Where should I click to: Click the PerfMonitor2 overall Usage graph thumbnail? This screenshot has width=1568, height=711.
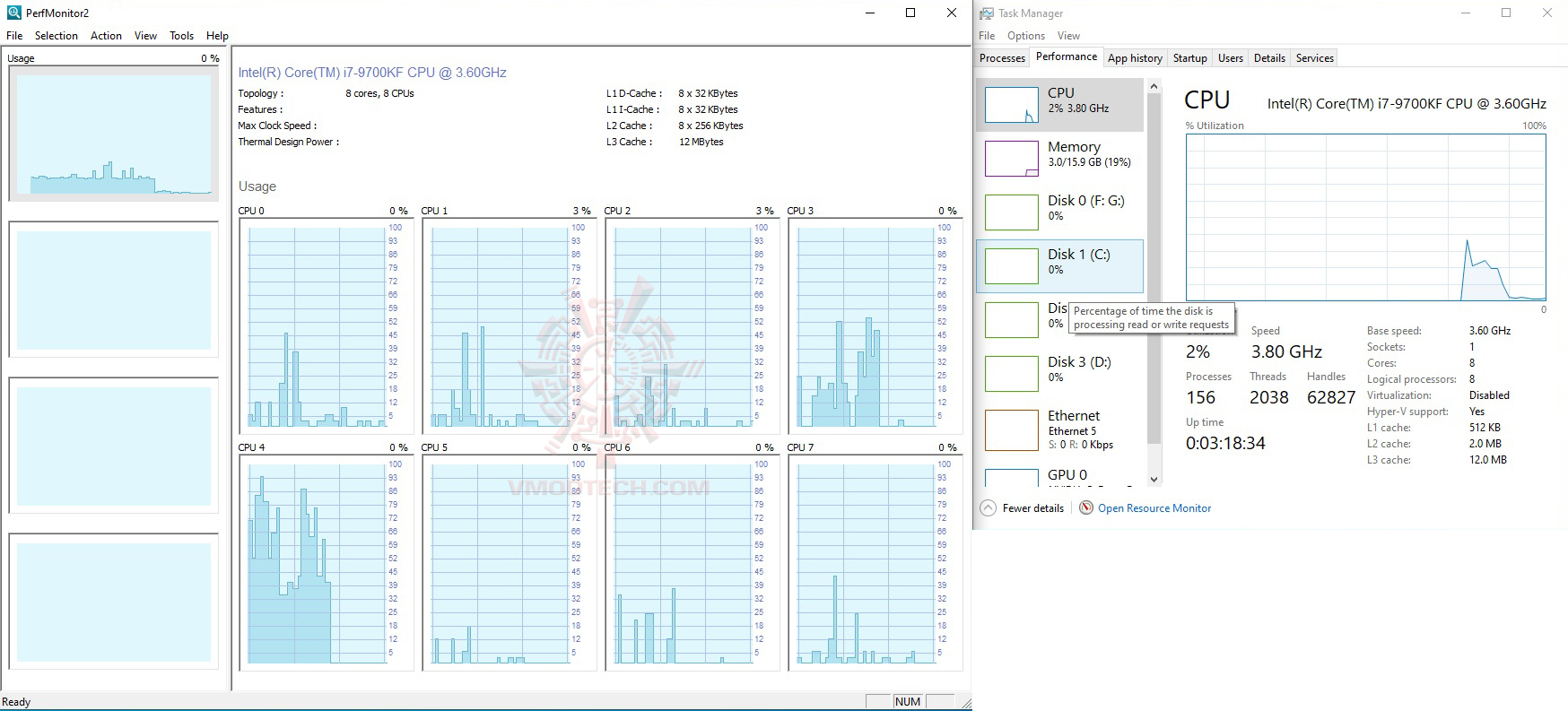pyautogui.click(x=114, y=134)
